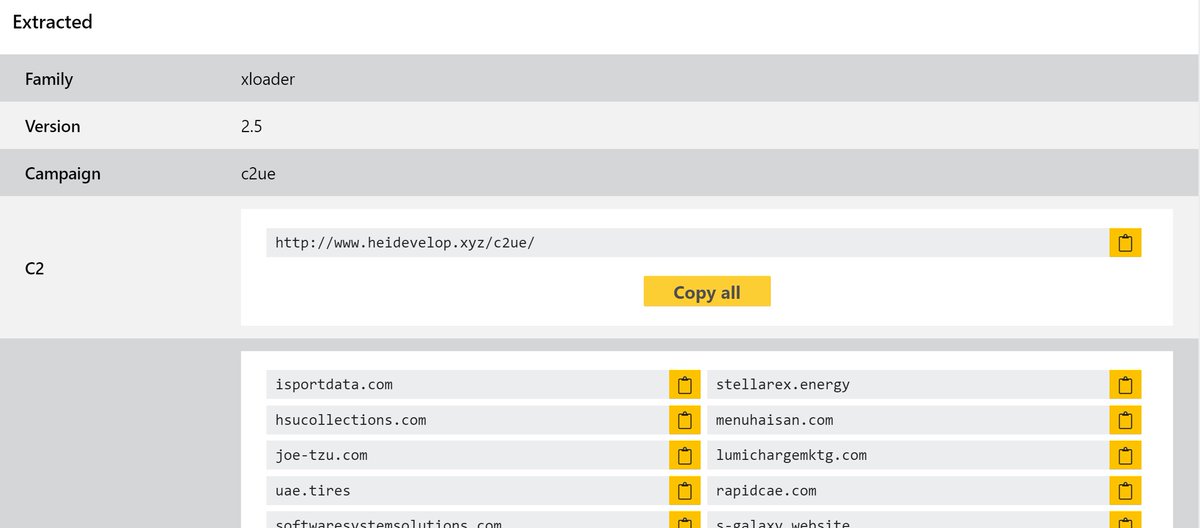The image size is (1200, 528).
Task: Copy menuhaisan.com using its clipboard icon
Action: pos(1125,420)
